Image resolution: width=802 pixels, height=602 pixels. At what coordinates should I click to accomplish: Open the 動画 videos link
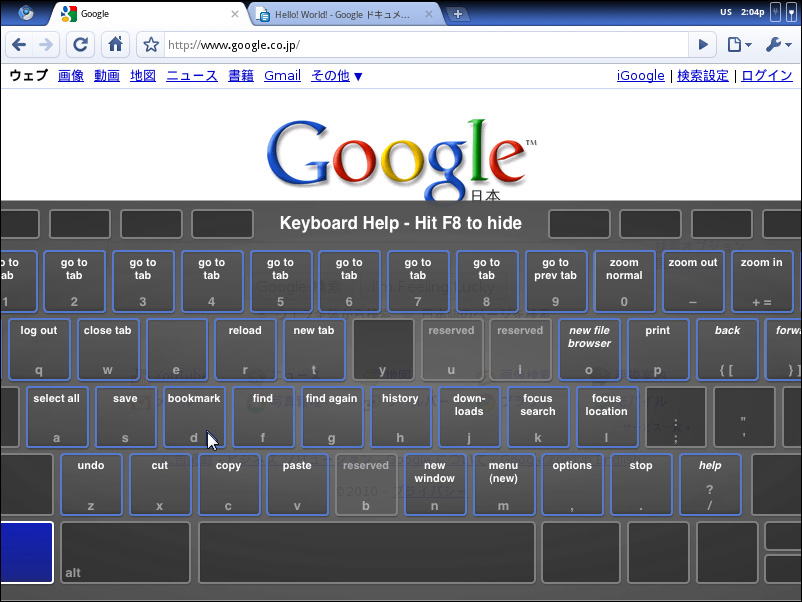pyautogui.click(x=107, y=76)
